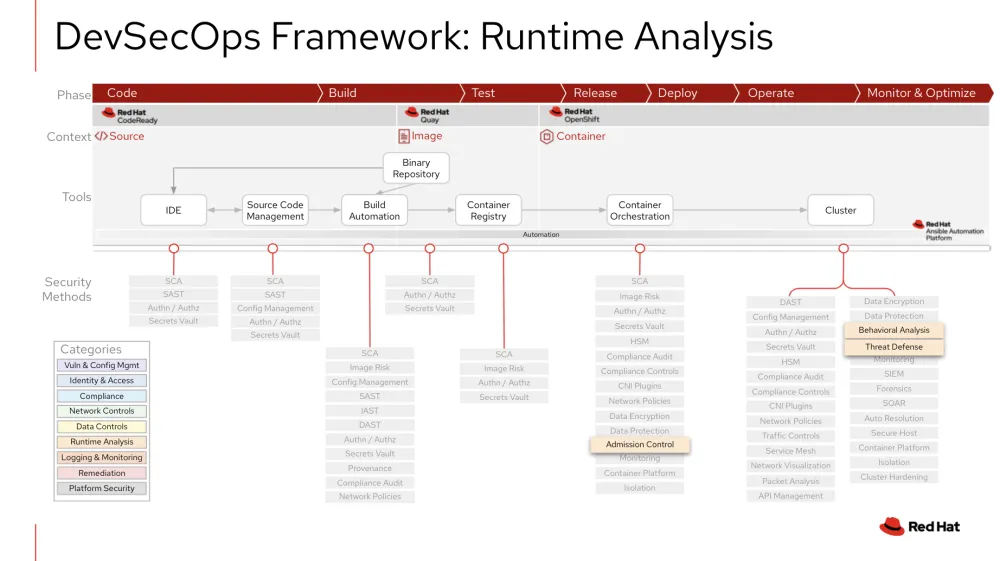This screenshot has height=561, width=1000.
Task: Click the Source code context icon
Action: pyautogui.click(x=101, y=136)
